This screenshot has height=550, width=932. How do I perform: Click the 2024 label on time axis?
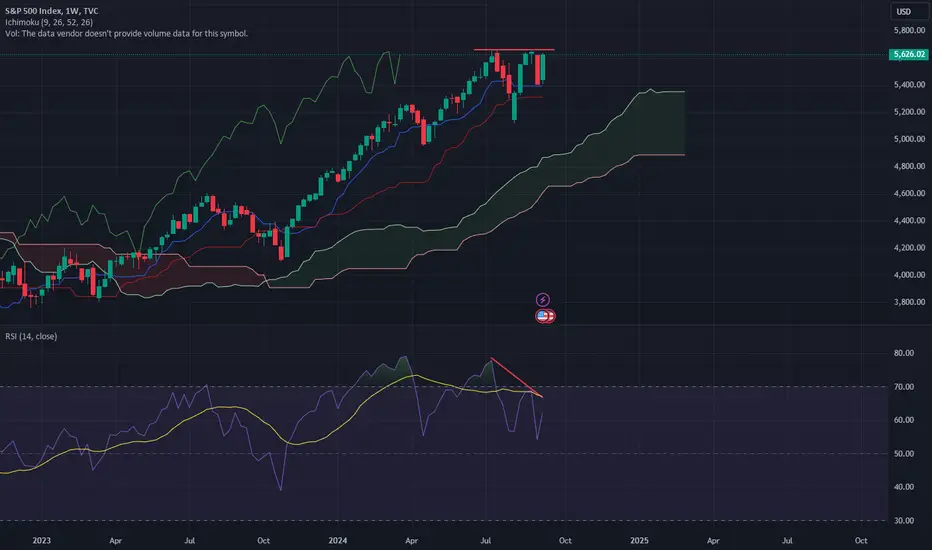(x=338, y=540)
